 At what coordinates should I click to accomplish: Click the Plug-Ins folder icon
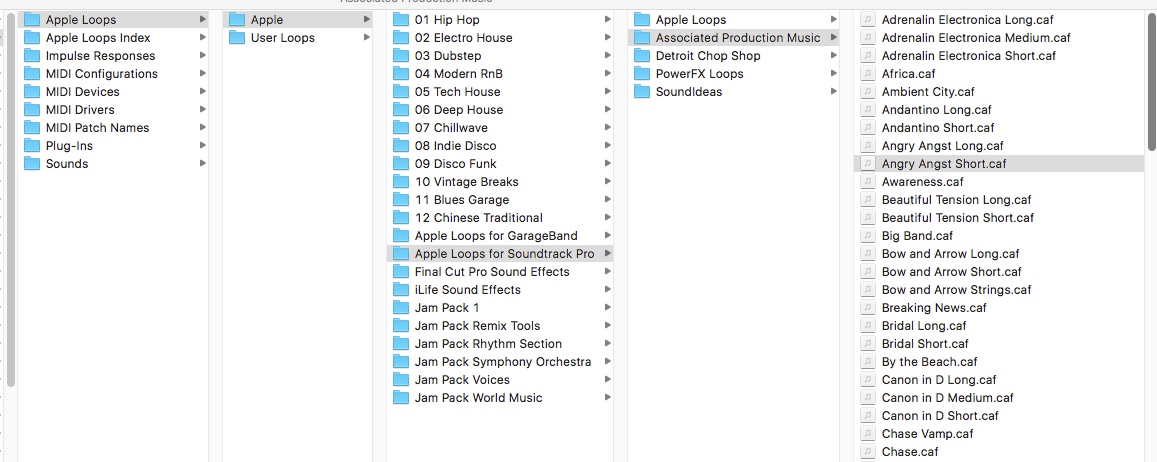pos(32,145)
